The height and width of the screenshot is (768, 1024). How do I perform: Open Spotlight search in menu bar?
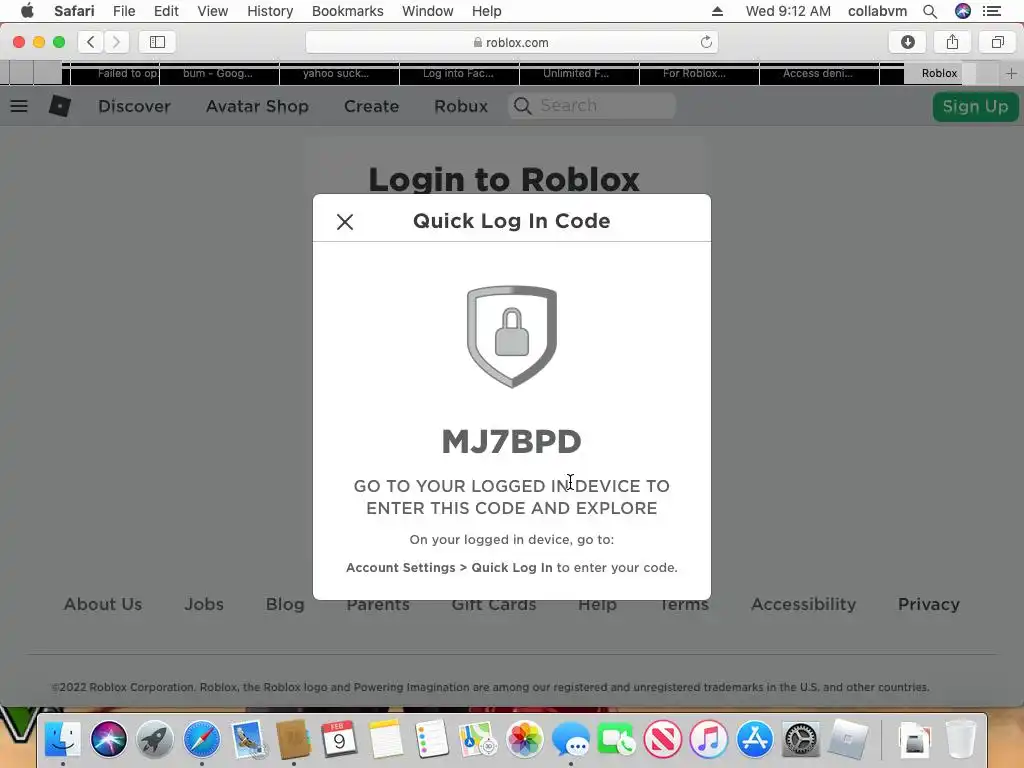tap(930, 11)
